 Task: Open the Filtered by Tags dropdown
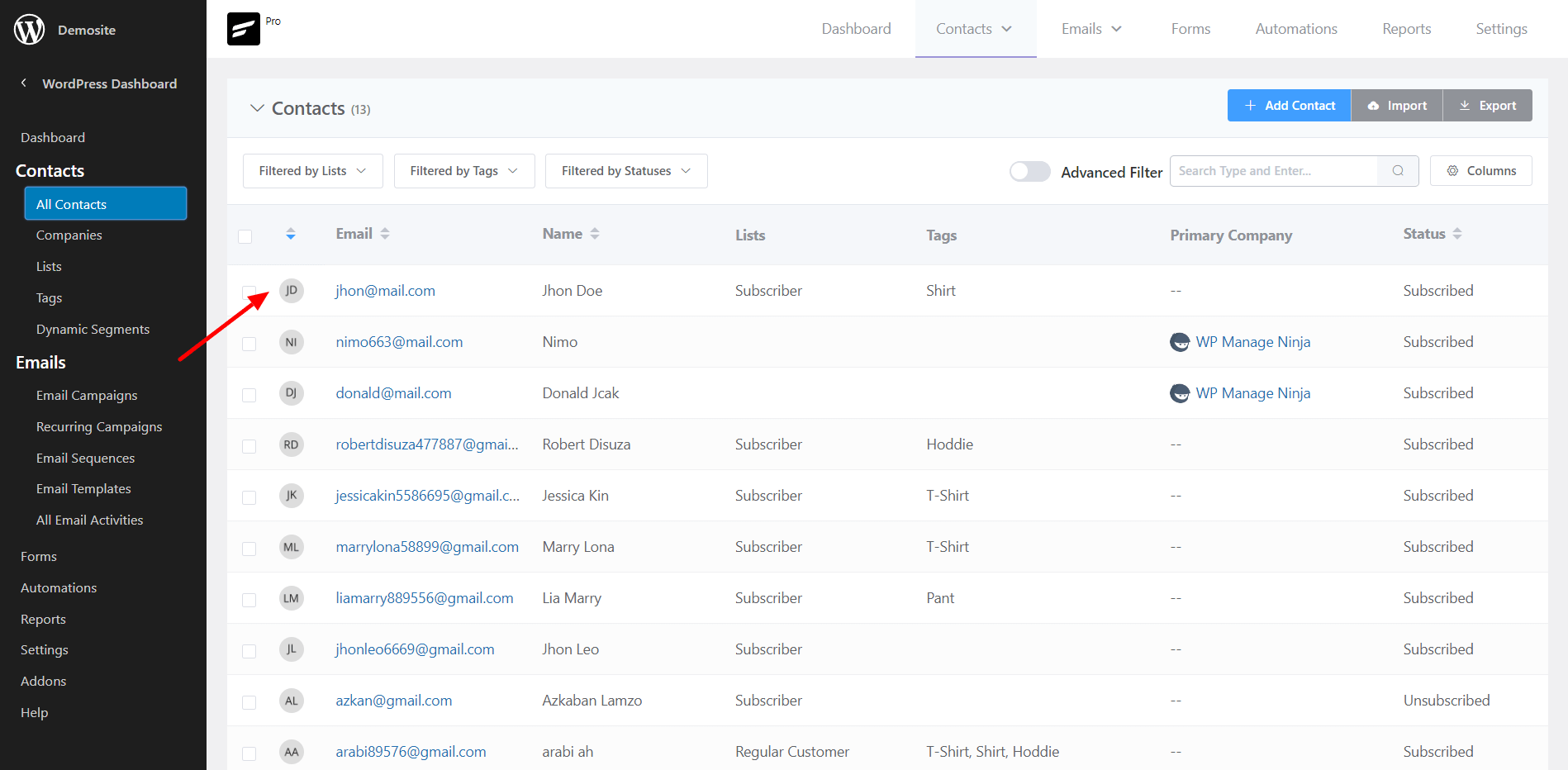[x=463, y=171]
